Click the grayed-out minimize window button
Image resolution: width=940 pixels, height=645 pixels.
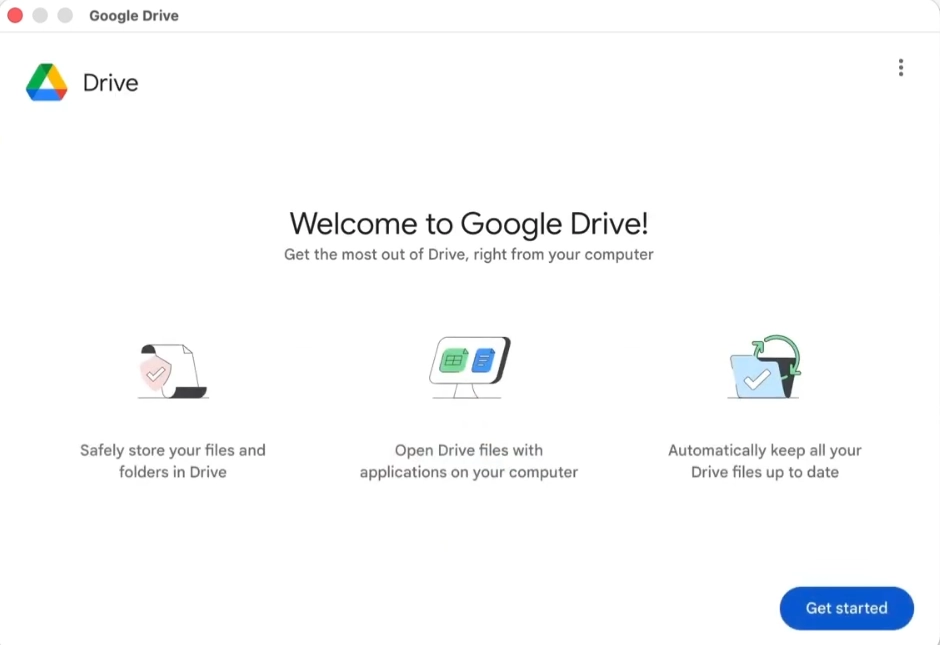[40, 15]
